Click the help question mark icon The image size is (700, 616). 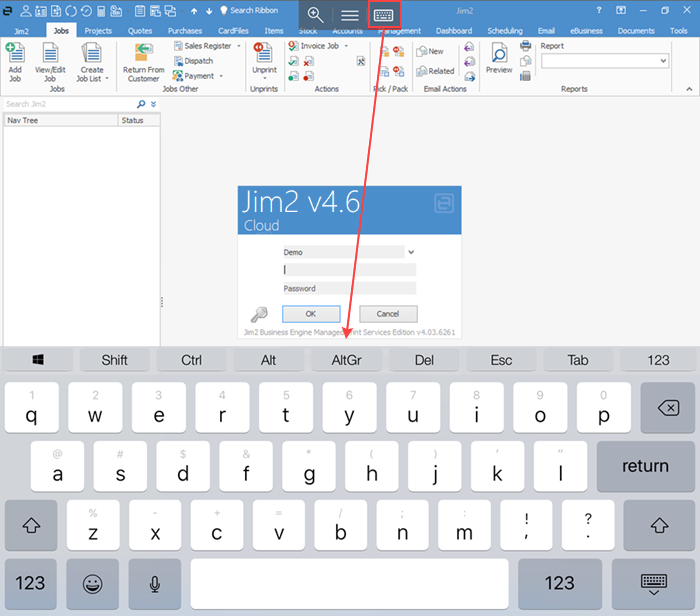click(x=599, y=10)
